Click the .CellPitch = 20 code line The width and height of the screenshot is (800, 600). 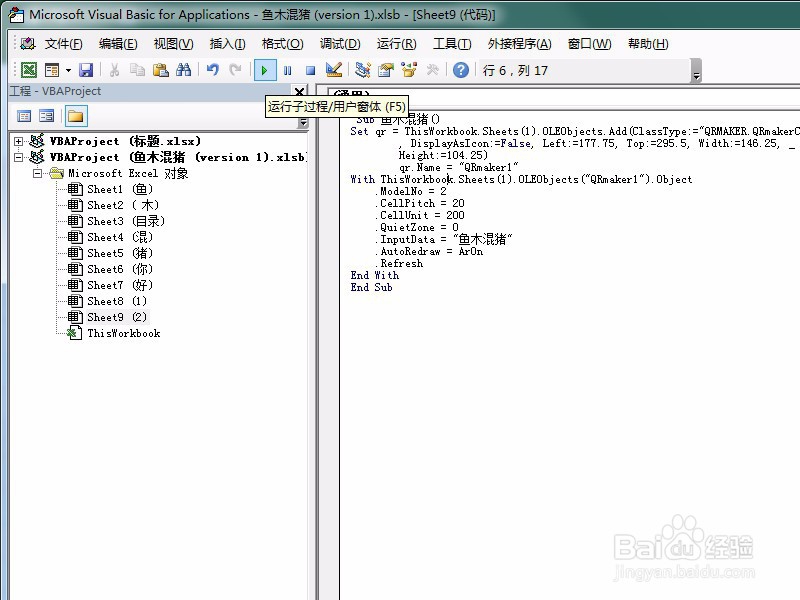click(420, 203)
